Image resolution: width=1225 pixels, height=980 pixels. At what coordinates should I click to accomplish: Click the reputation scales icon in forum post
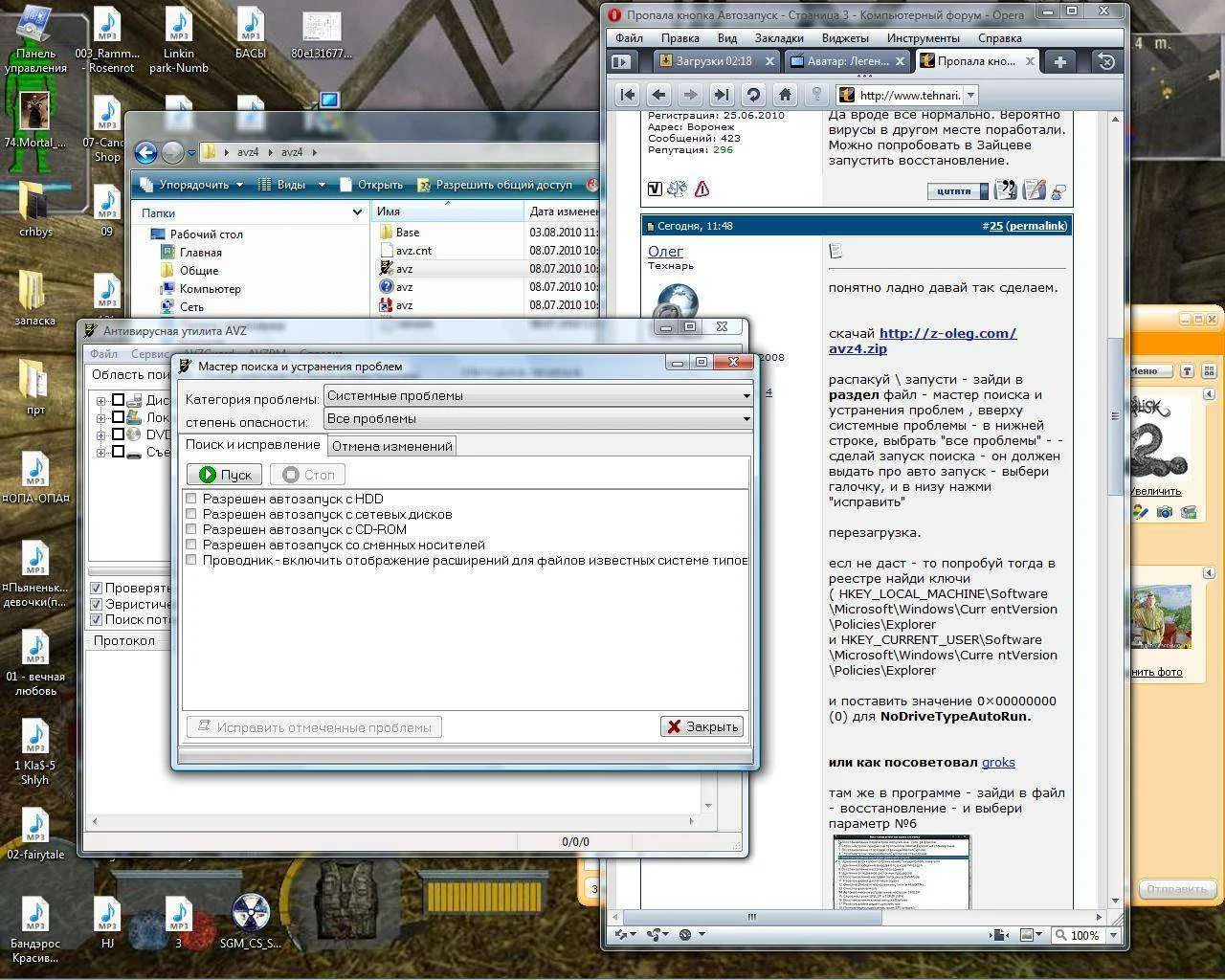pyautogui.click(x=678, y=189)
